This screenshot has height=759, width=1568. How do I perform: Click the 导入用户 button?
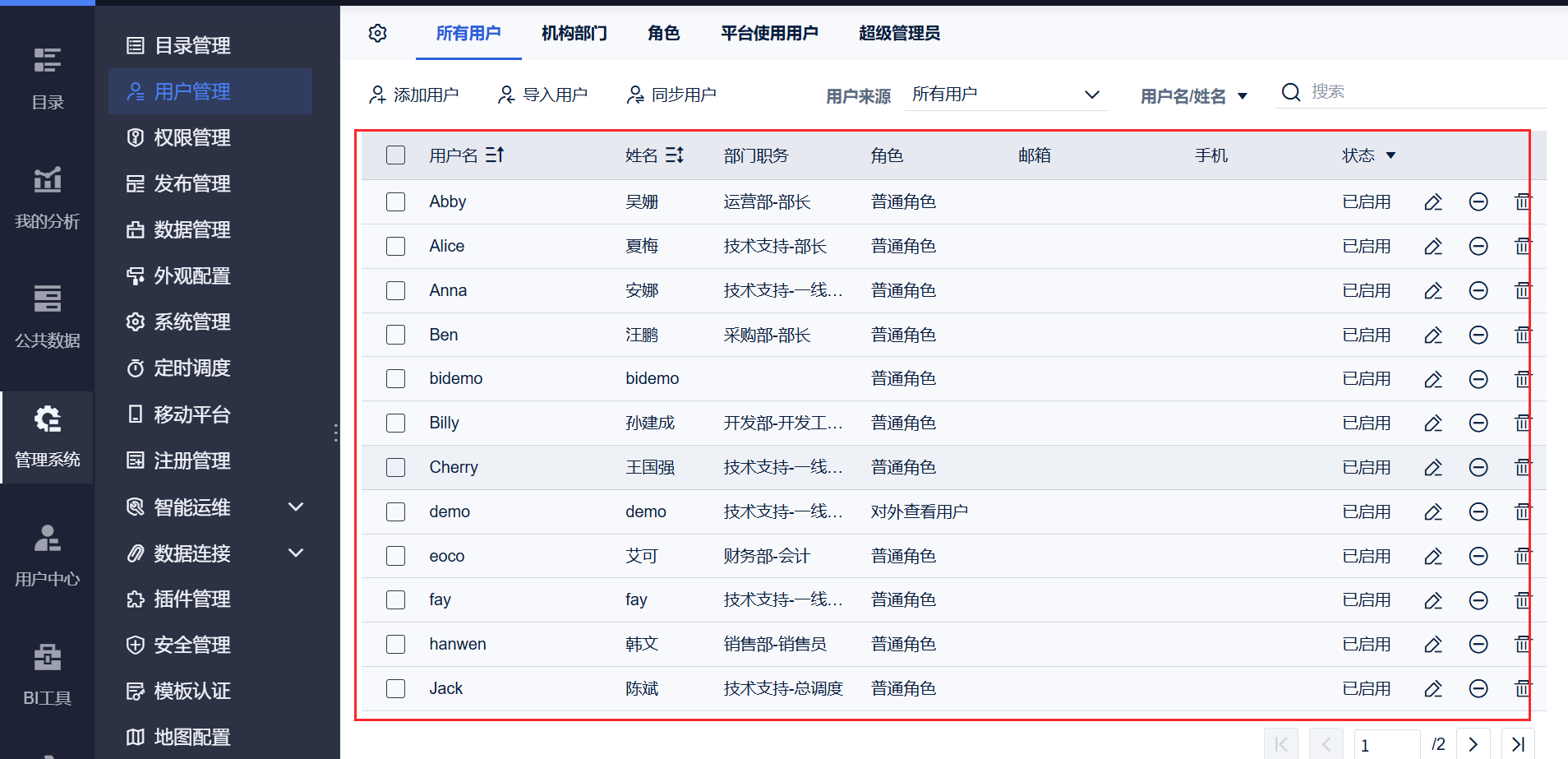(542, 95)
